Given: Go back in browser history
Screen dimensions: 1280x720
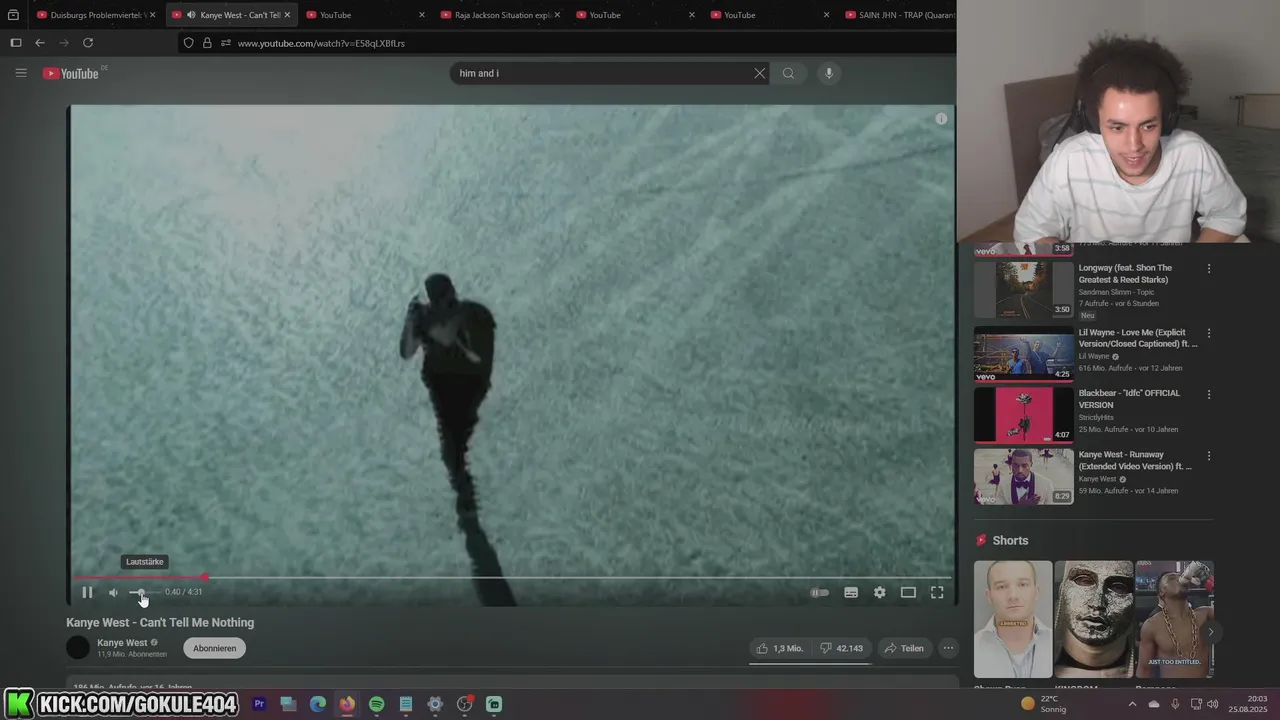Looking at the screenshot, I should coord(40,43).
